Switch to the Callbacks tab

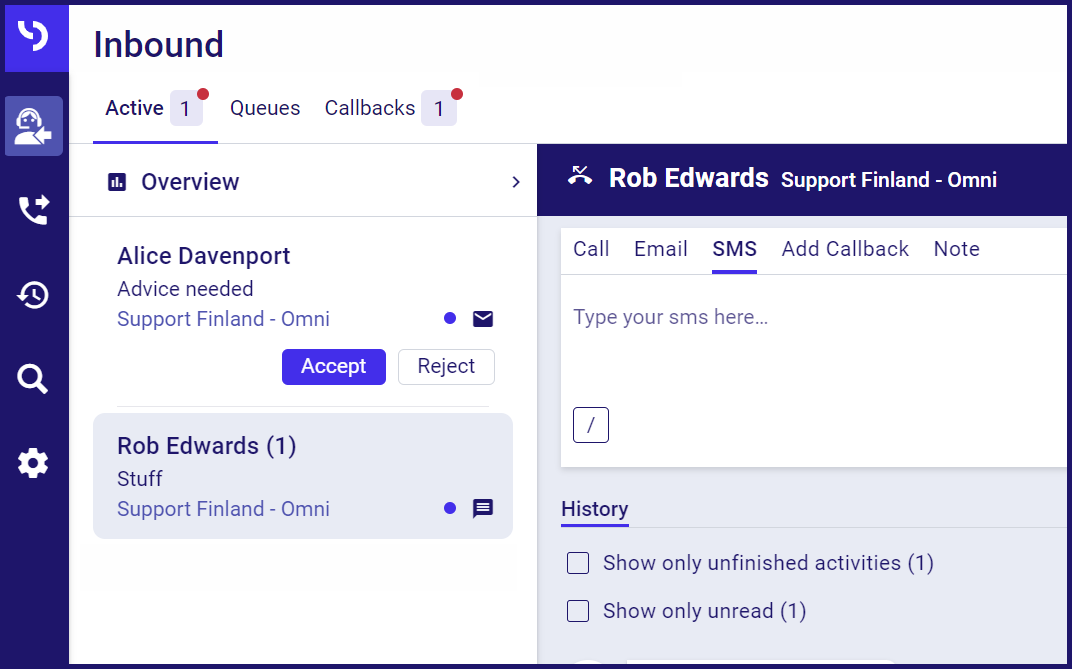click(370, 108)
